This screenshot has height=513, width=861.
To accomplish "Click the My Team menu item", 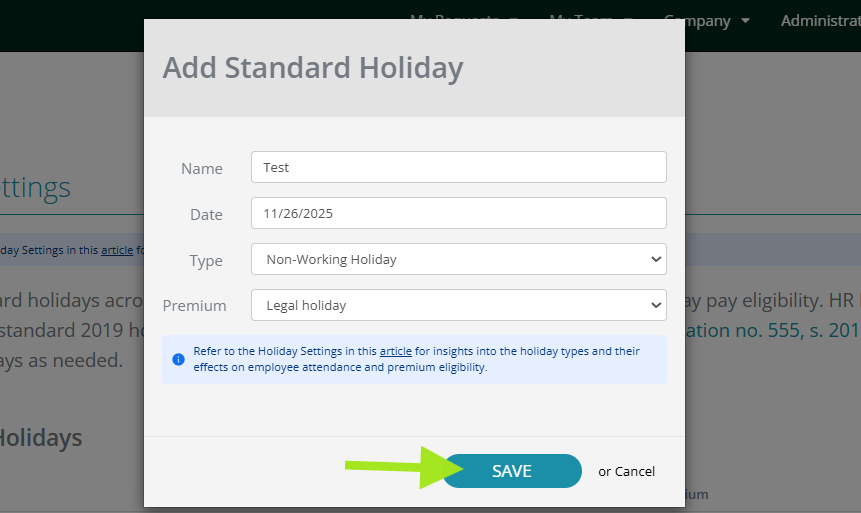I will (590, 17).
